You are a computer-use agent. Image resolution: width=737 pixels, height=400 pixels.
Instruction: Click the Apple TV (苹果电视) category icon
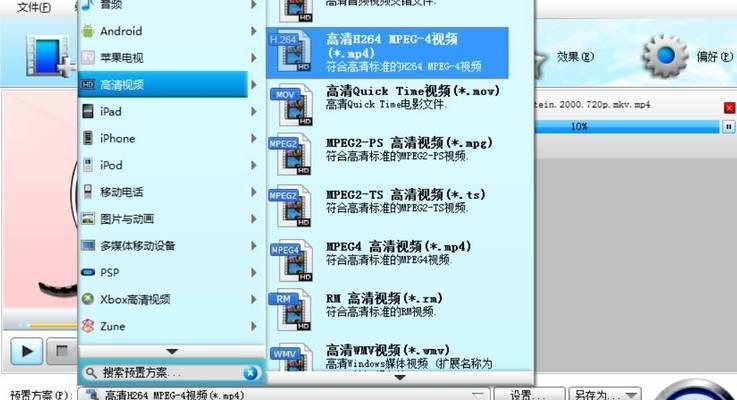(87, 58)
